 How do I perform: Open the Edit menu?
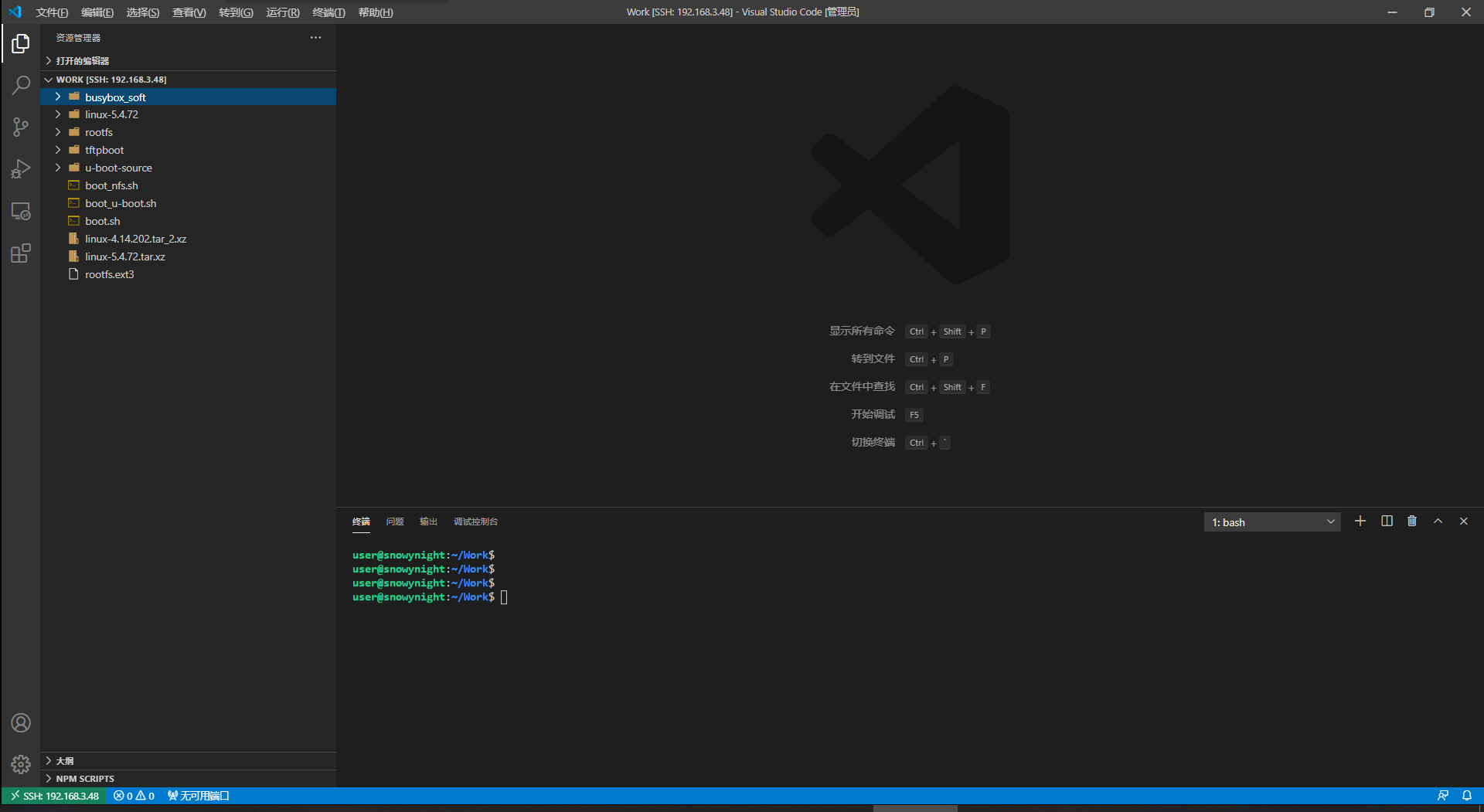tap(97, 12)
